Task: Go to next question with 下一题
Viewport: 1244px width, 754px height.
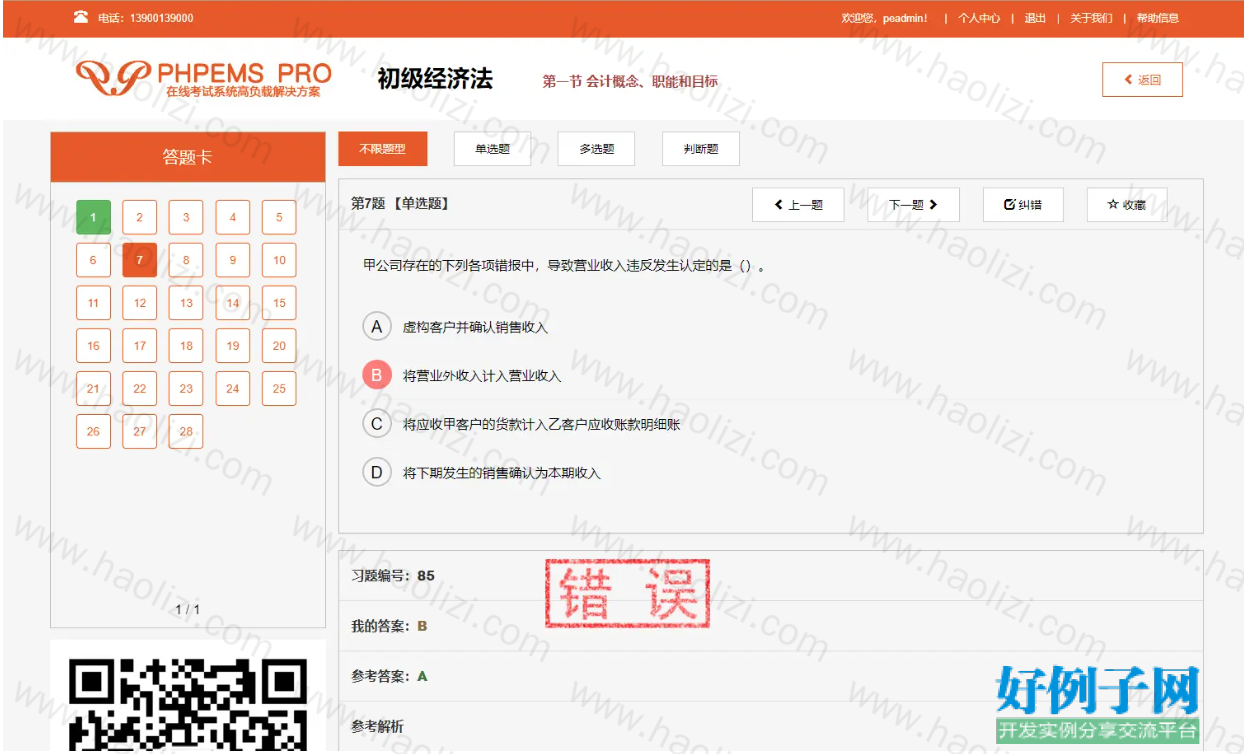Action: pos(913,205)
